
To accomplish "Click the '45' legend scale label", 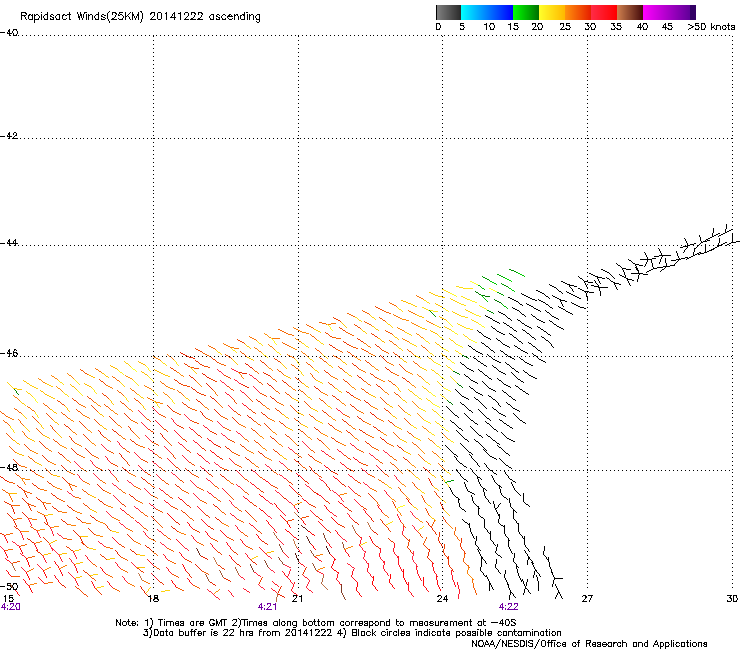I will 667,27.
